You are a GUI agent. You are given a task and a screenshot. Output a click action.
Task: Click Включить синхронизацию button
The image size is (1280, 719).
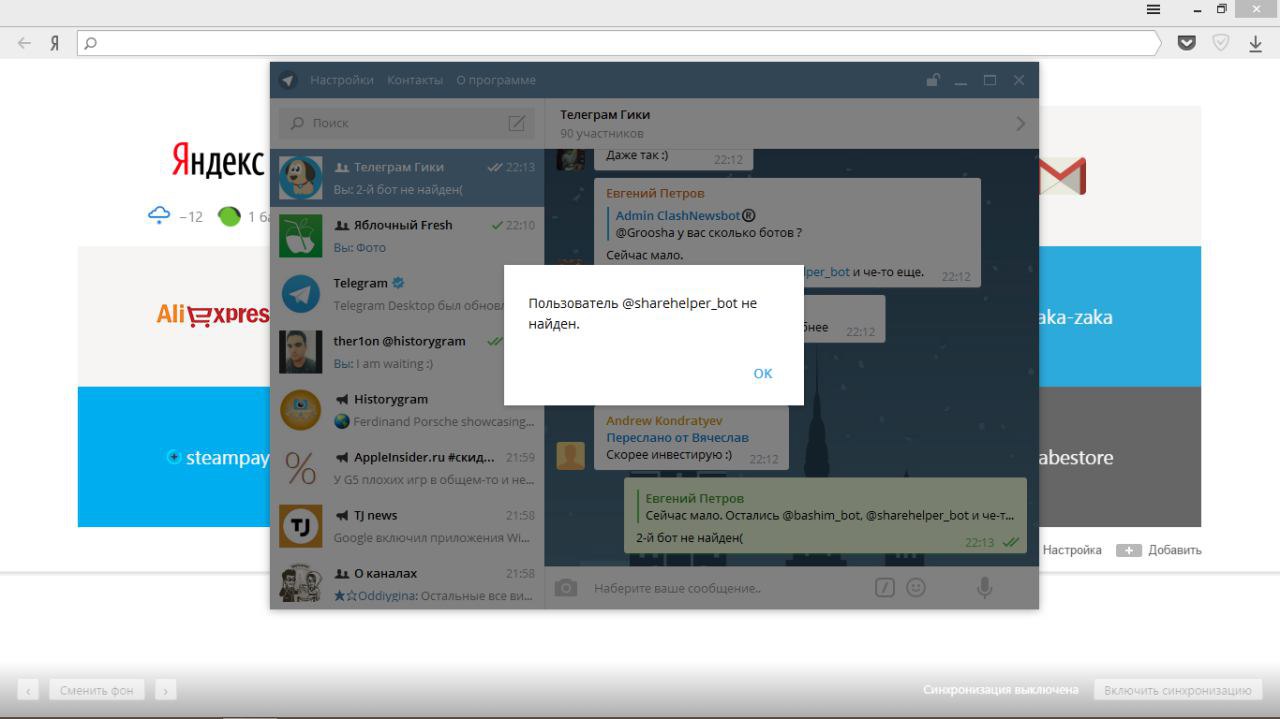(1178, 690)
